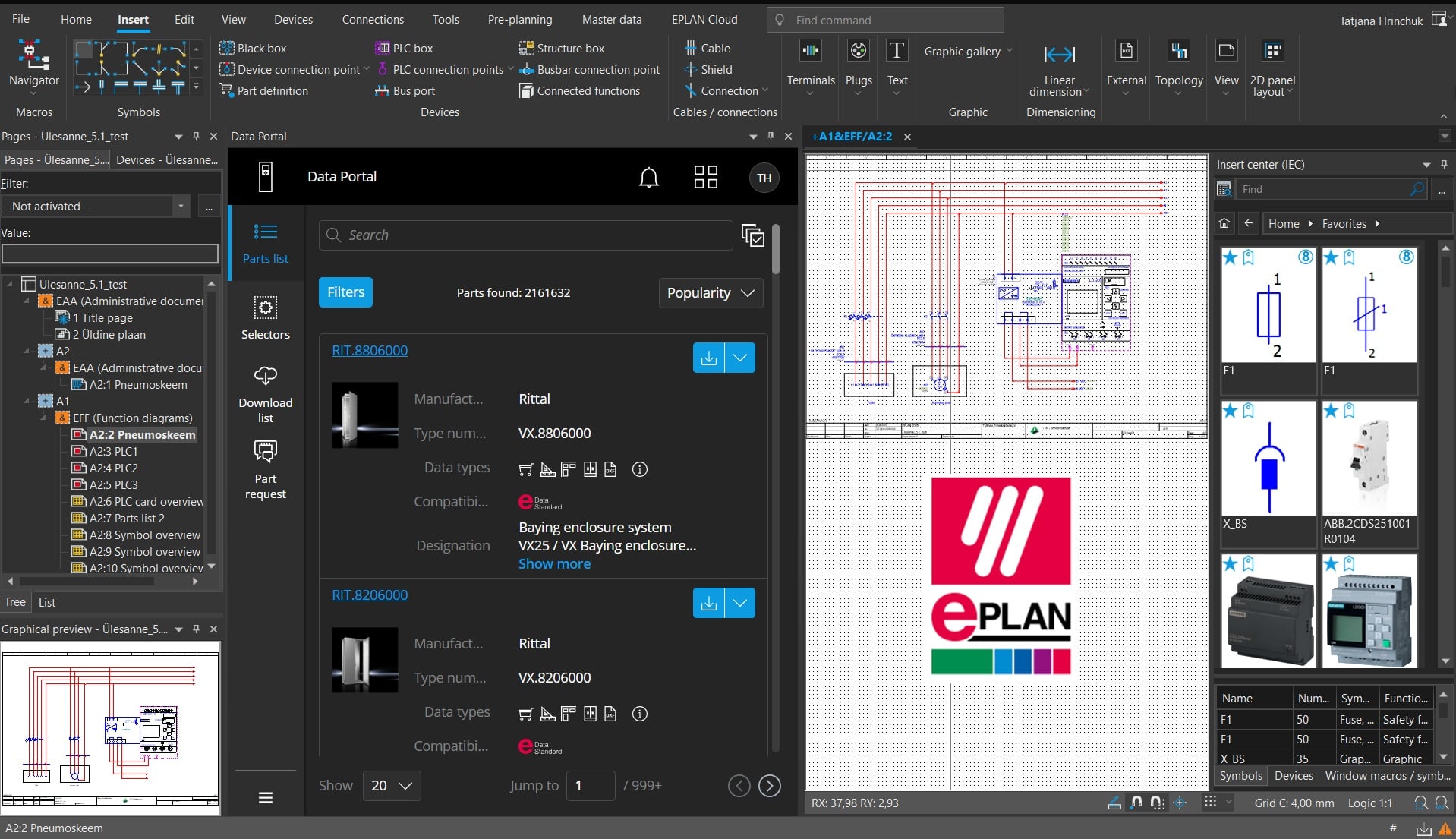Open the Master data ribbon tab

coord(611,20)
